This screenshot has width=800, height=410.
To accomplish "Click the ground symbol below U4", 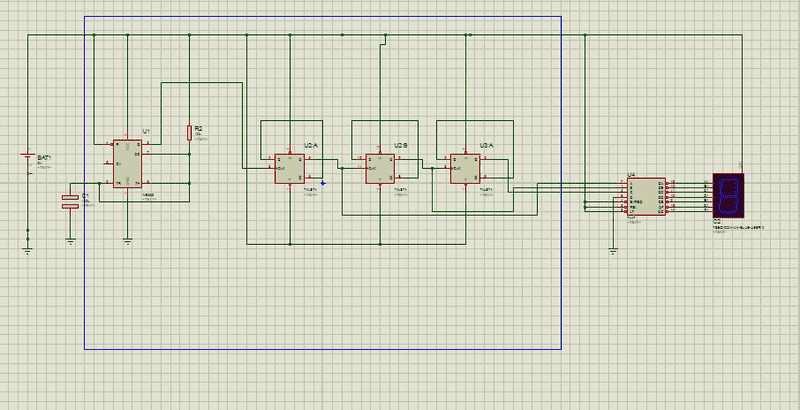I will 612,251.
